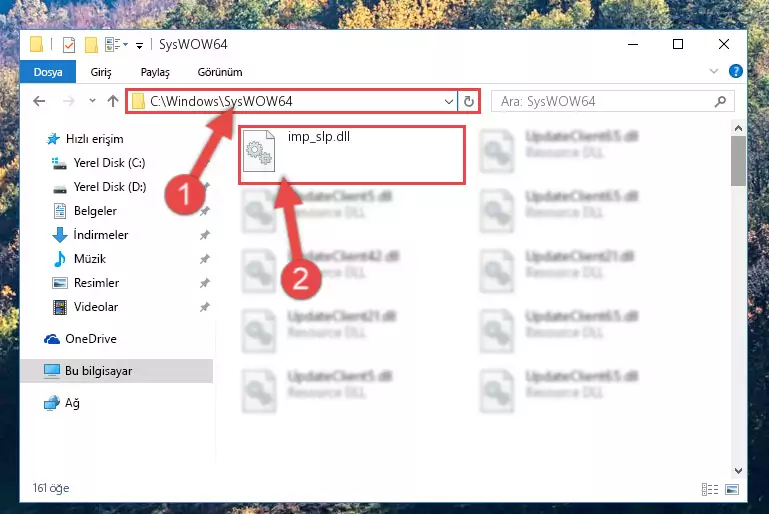Click the blue İndirmeler download arrow icon
The image size is (769, 514).
click(x=59, y=235)
